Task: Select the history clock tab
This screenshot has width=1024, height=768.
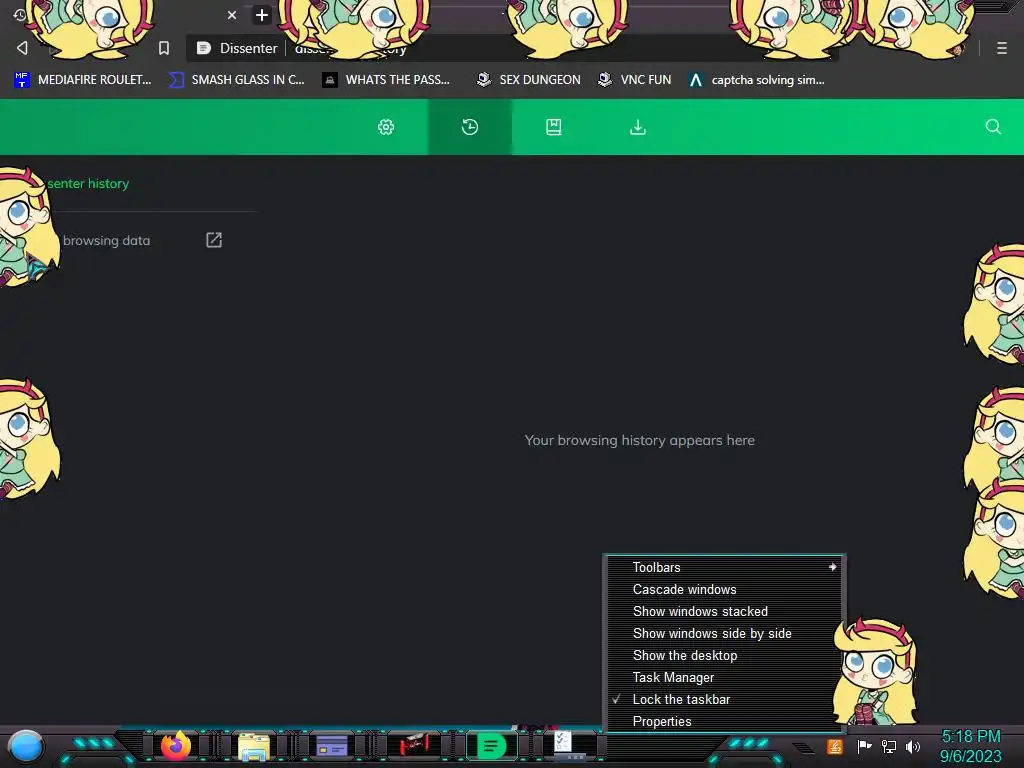Action: tap(470, 127)
